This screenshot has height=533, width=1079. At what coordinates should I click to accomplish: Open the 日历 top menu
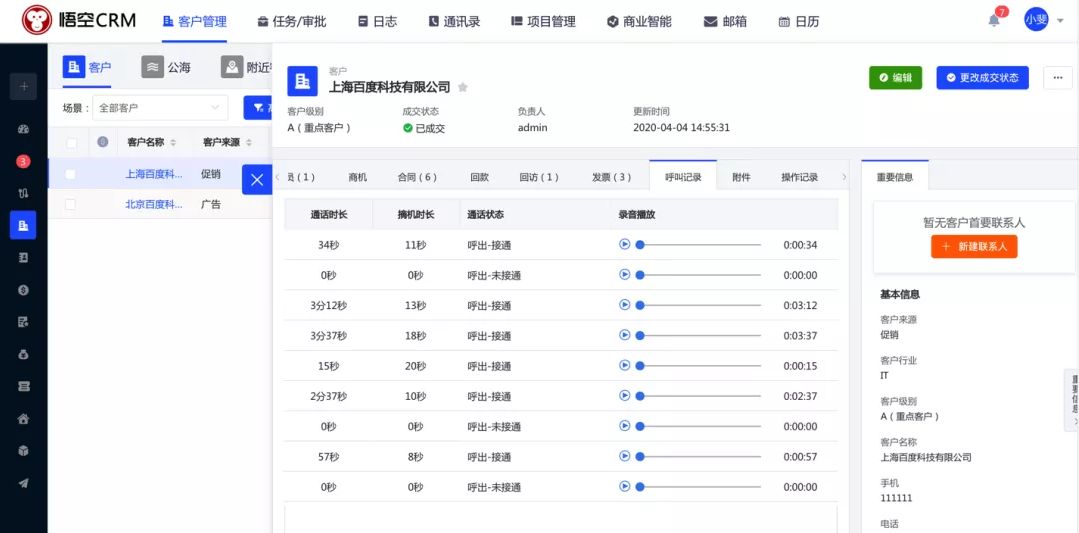tap(799, 21)
